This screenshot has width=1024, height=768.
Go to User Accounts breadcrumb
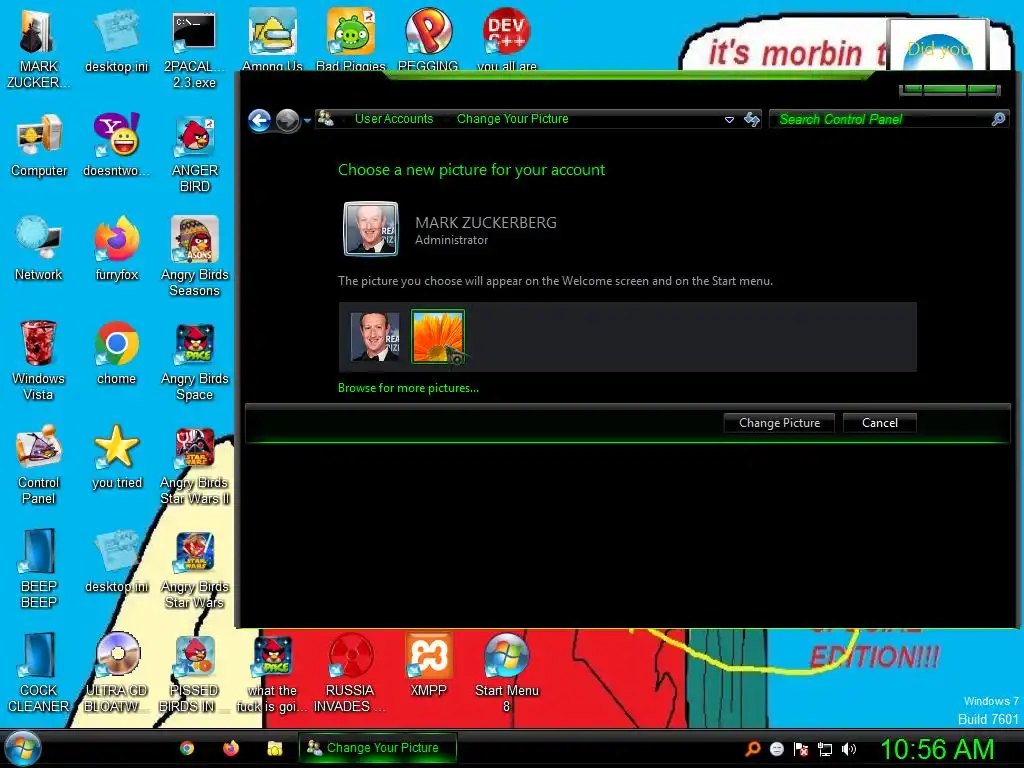394,119
